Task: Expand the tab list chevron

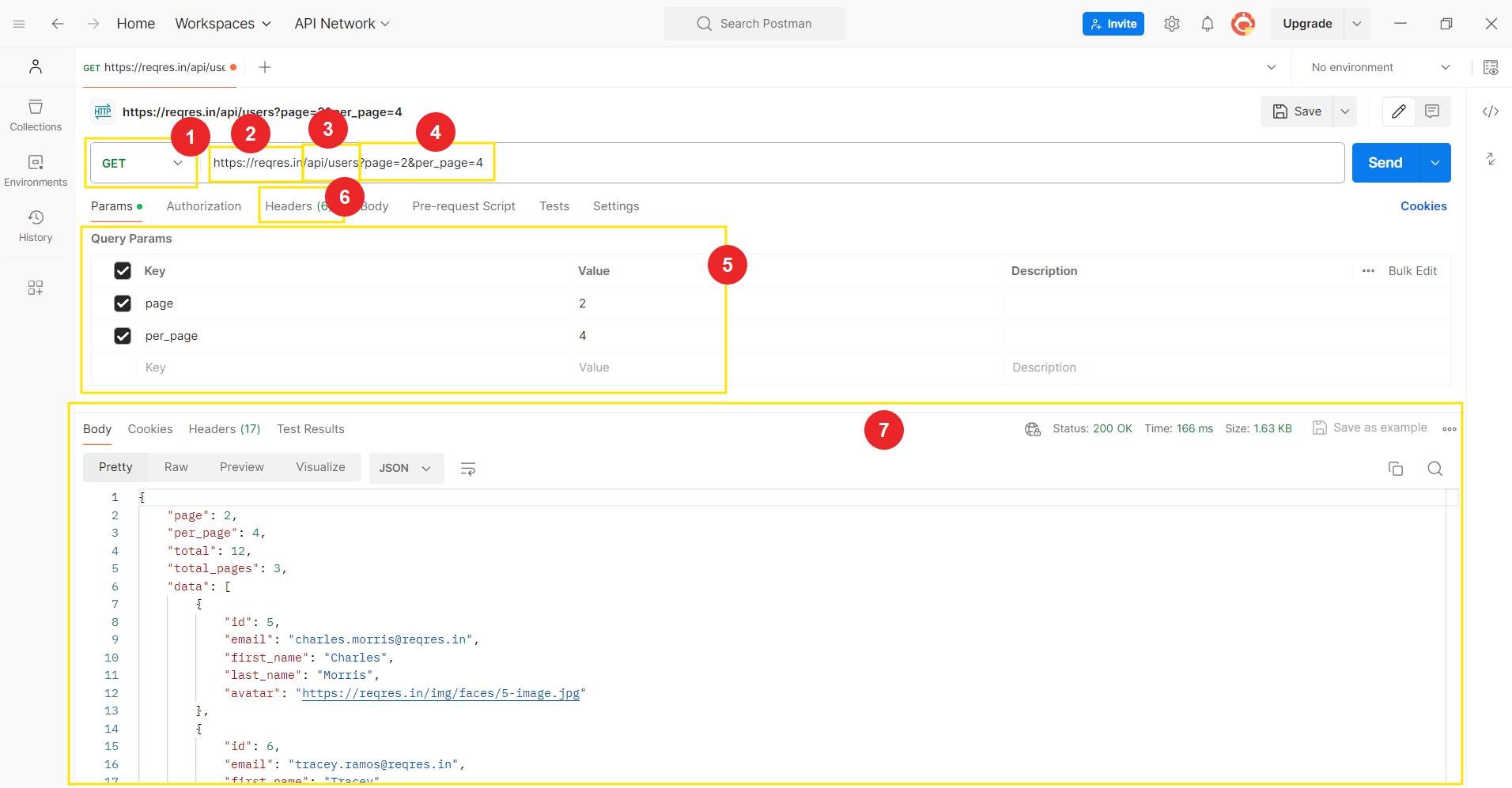Action: click(1272, 67)
